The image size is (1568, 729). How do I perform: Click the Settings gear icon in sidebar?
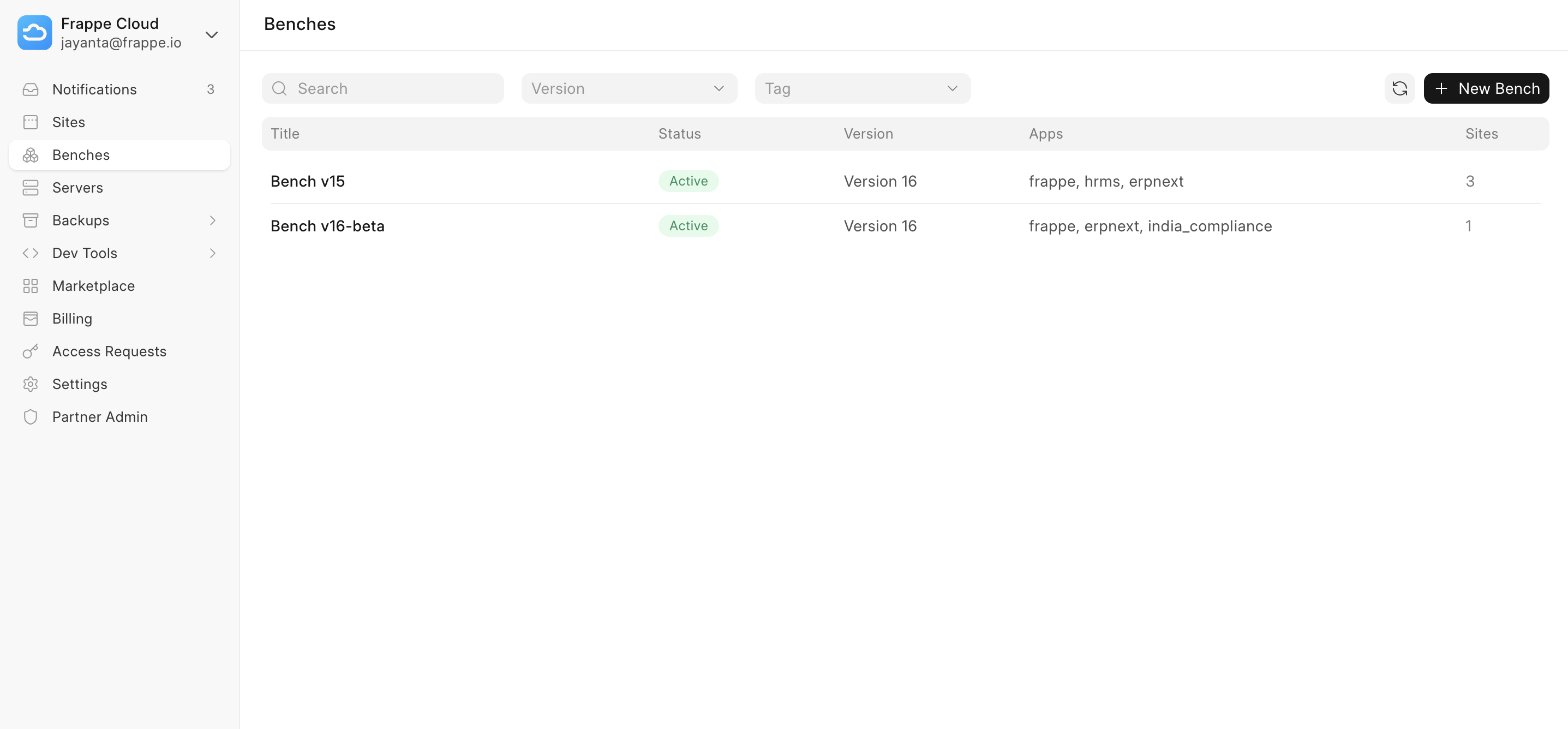tap(31, 384)
